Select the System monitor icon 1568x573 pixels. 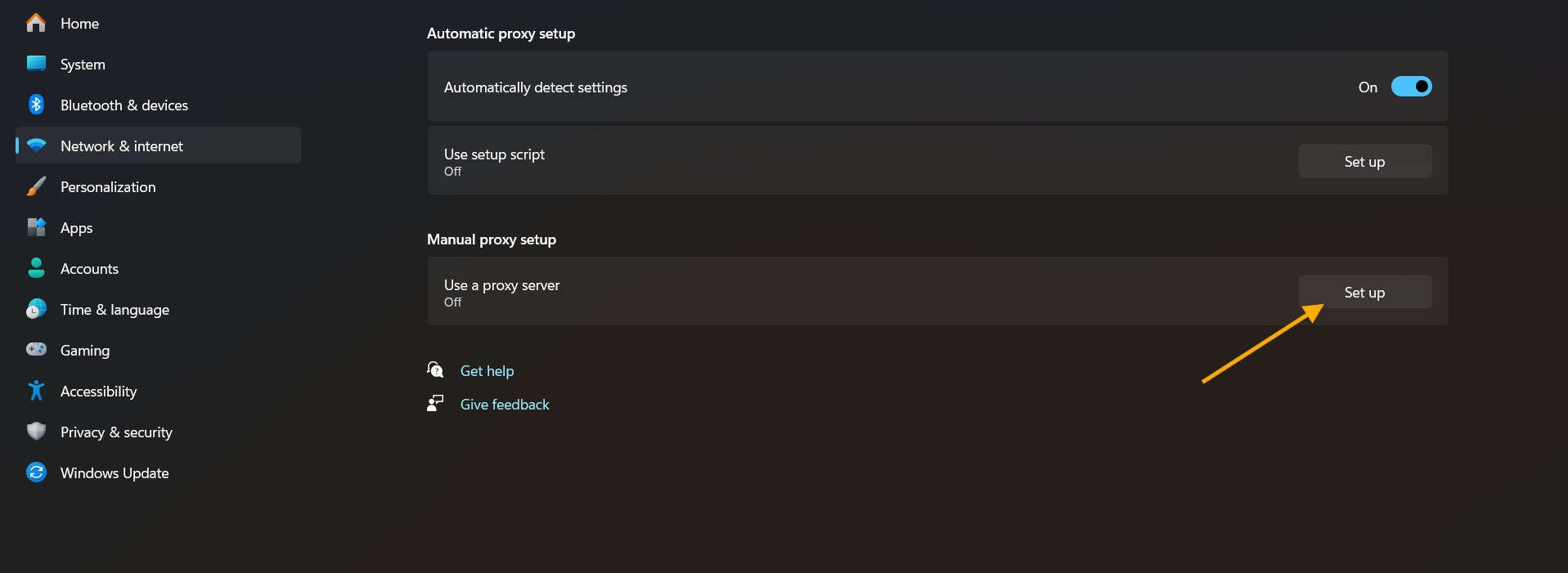click(36, 64)
